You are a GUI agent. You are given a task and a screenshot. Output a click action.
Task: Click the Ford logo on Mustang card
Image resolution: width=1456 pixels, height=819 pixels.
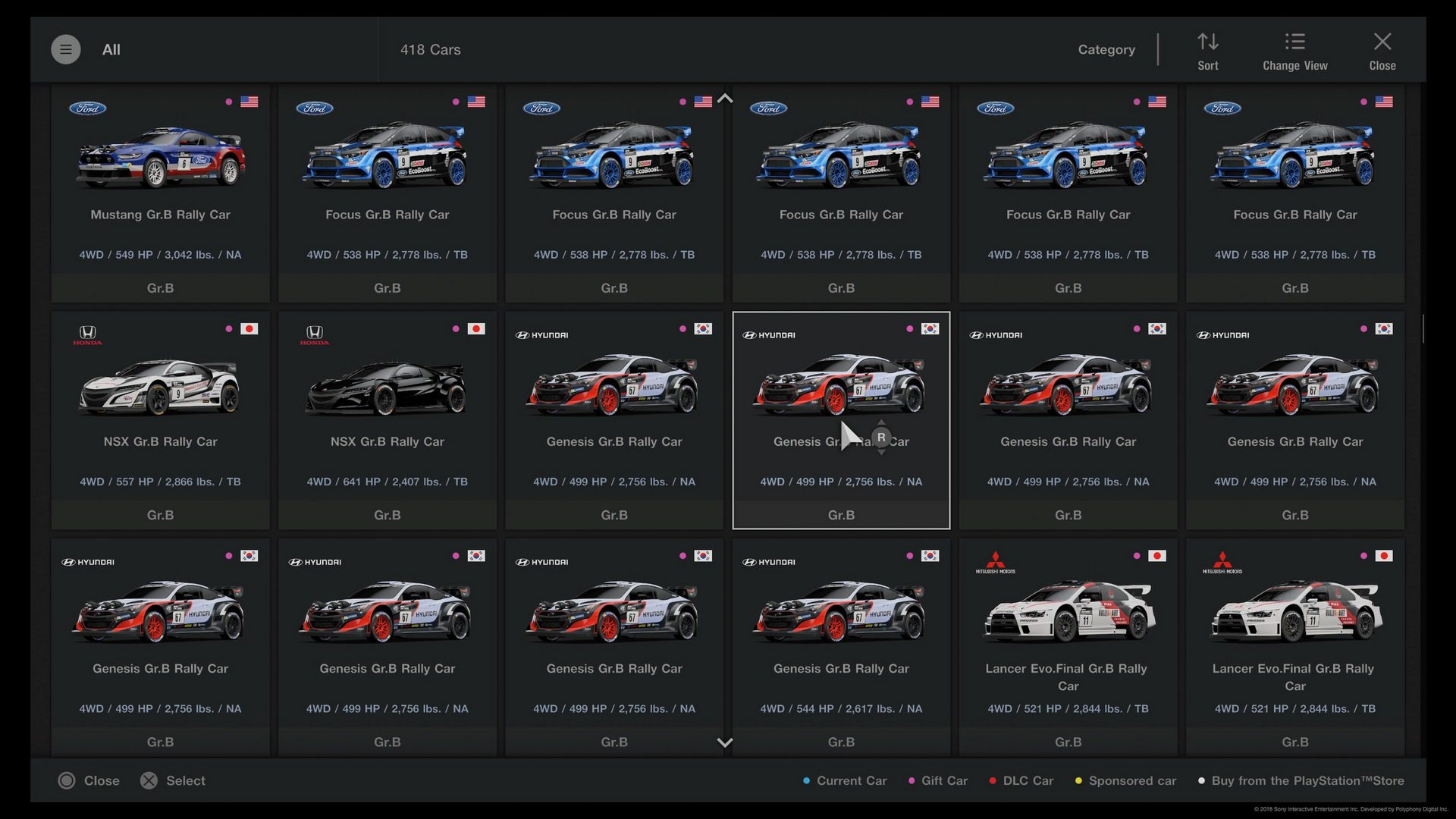coord(88,108)
